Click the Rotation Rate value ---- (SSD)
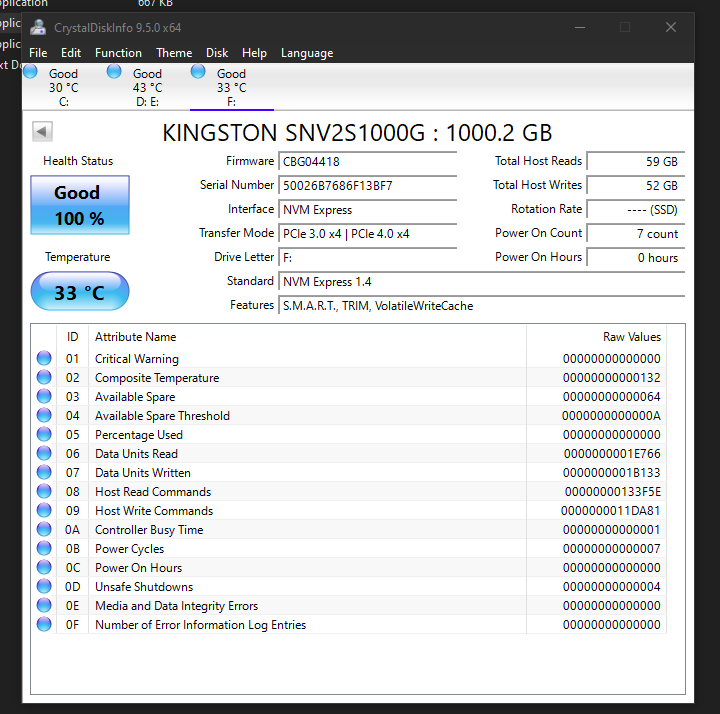720x714 pixels. click(x=636, y=210)
